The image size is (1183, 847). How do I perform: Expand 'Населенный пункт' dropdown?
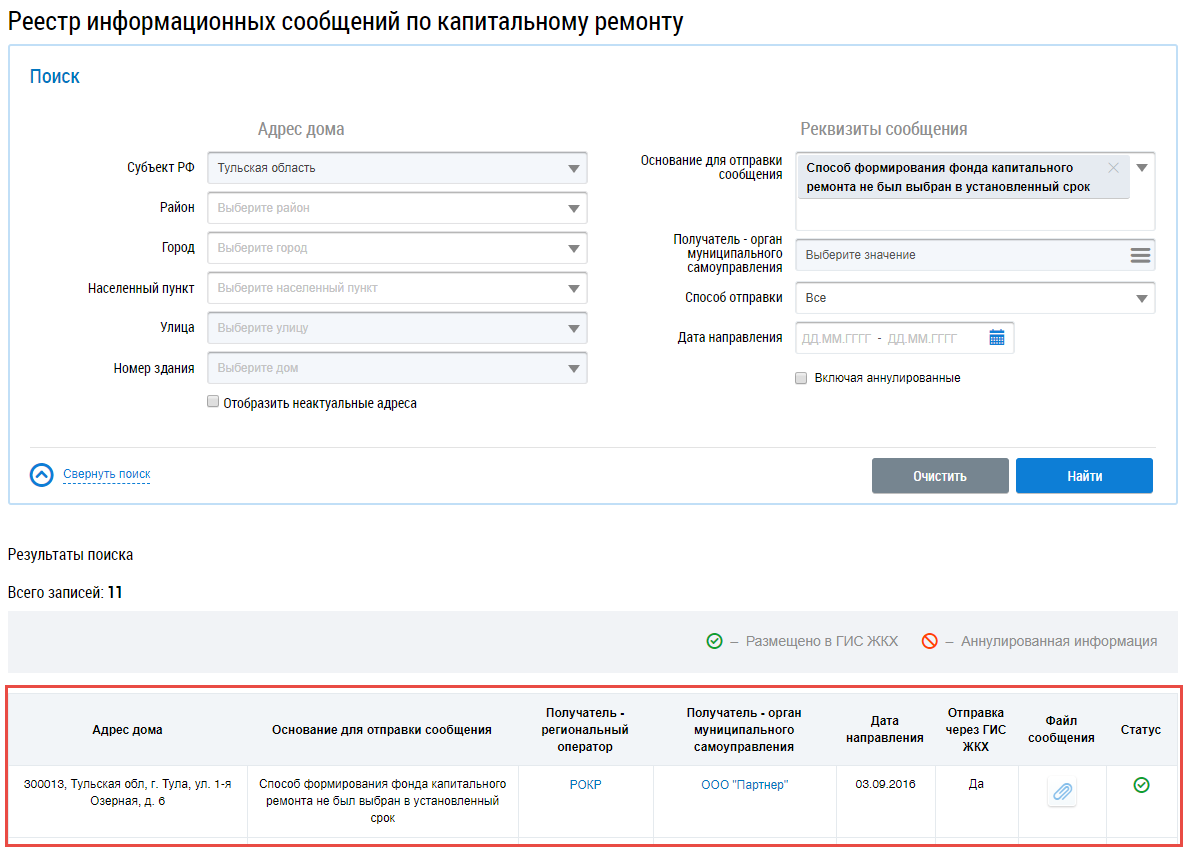573,288
